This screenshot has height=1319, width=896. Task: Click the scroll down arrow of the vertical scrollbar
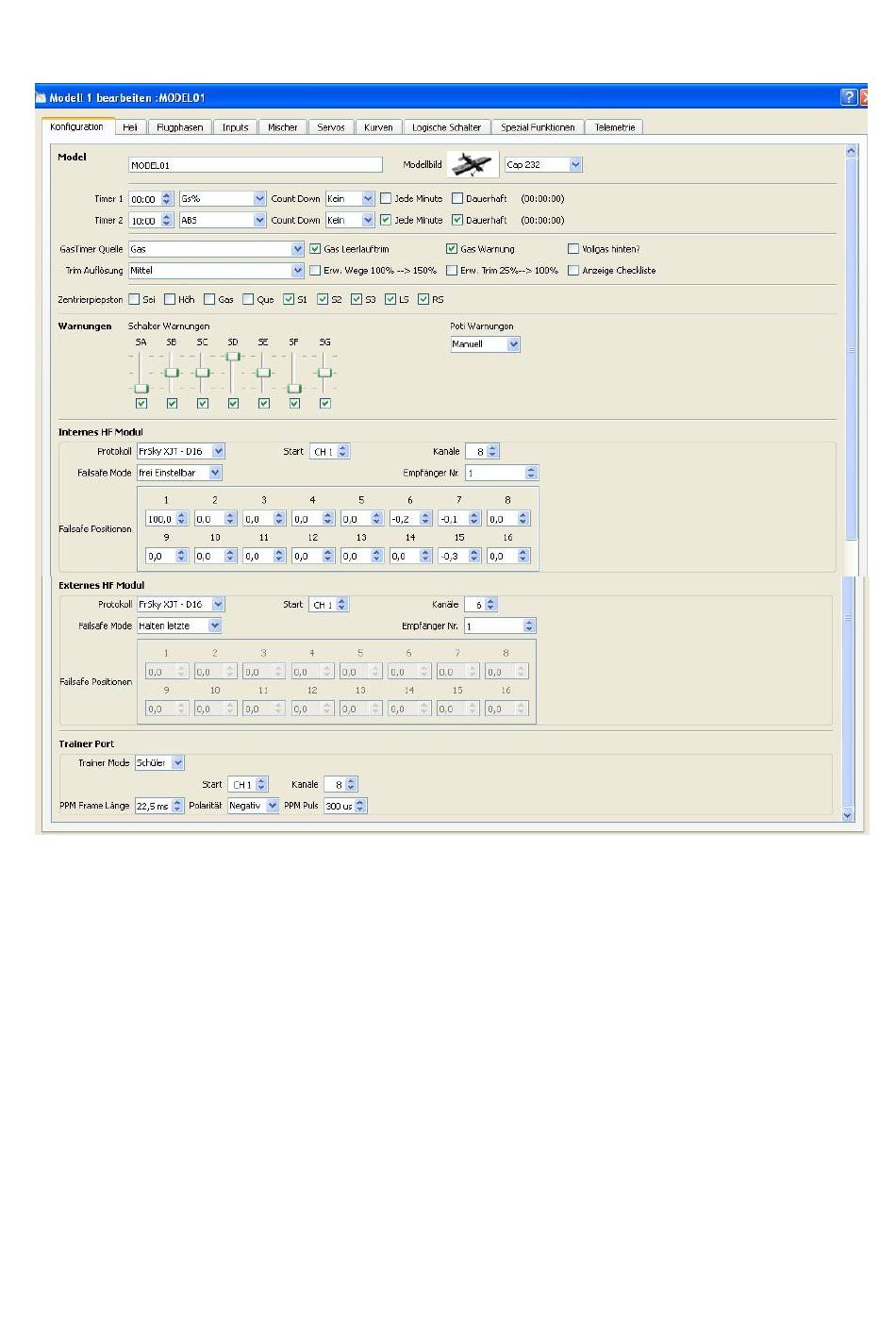pyautogui.click(x=847, y=814)
